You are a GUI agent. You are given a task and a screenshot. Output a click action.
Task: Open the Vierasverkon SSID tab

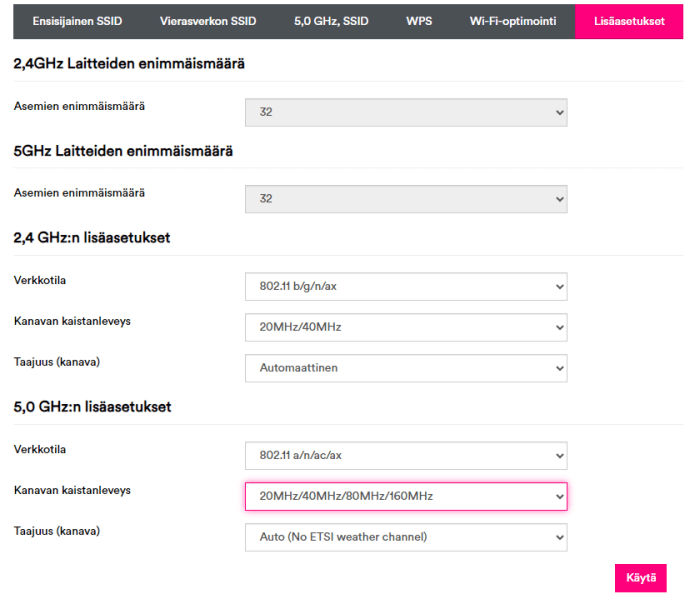click(x=208, y=21)
